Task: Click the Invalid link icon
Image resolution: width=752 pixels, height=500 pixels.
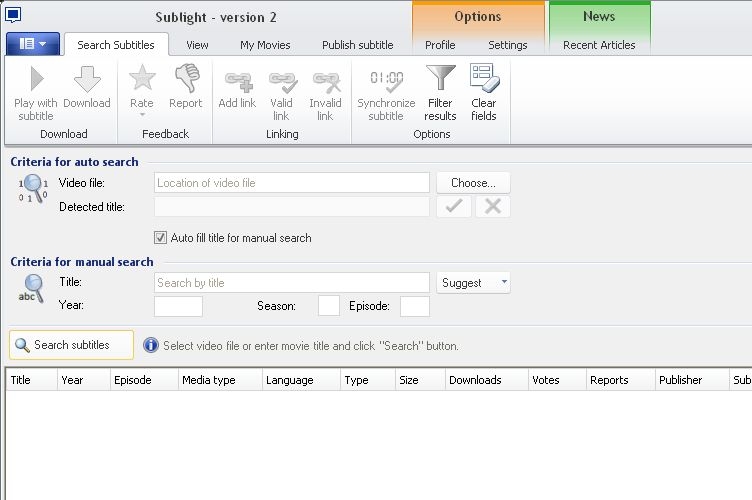Action: tap(325, 79)
